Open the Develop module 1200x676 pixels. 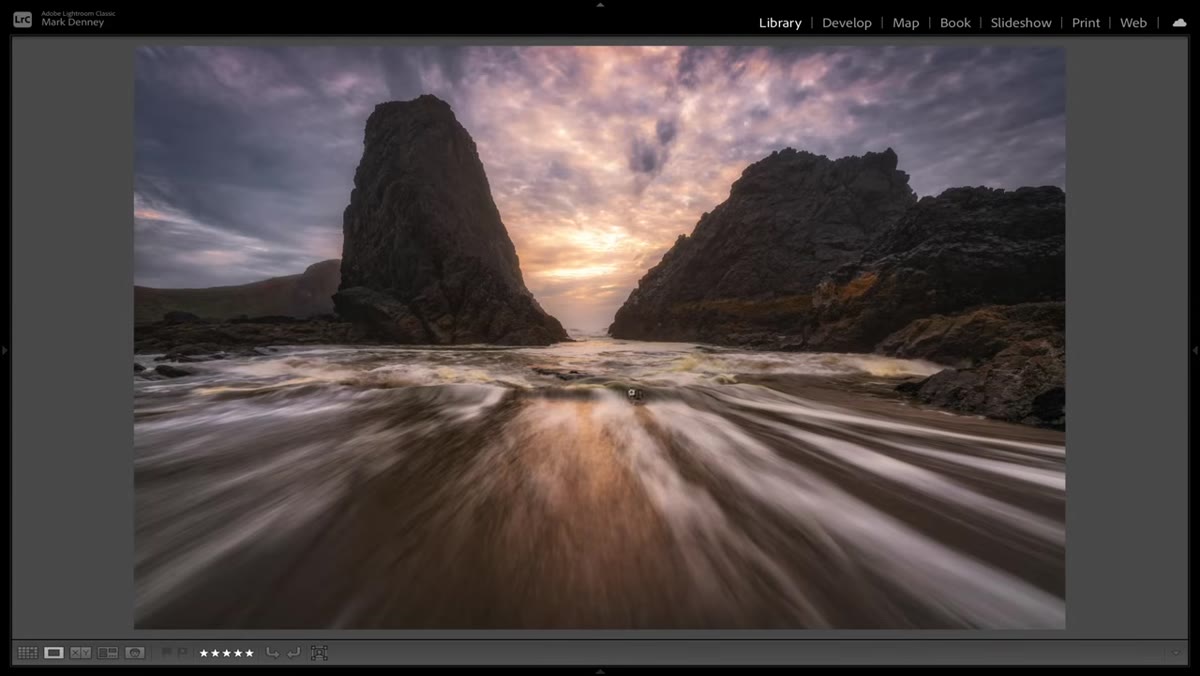click(847, 23)
